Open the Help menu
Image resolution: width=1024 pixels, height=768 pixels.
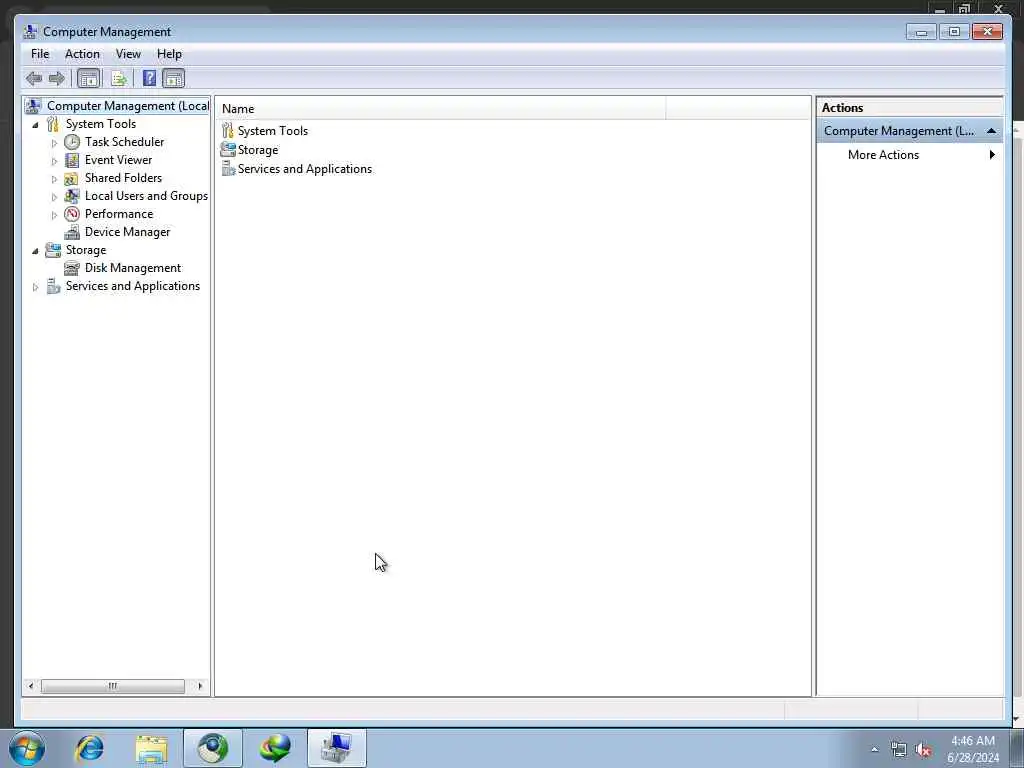pos(169,54)
